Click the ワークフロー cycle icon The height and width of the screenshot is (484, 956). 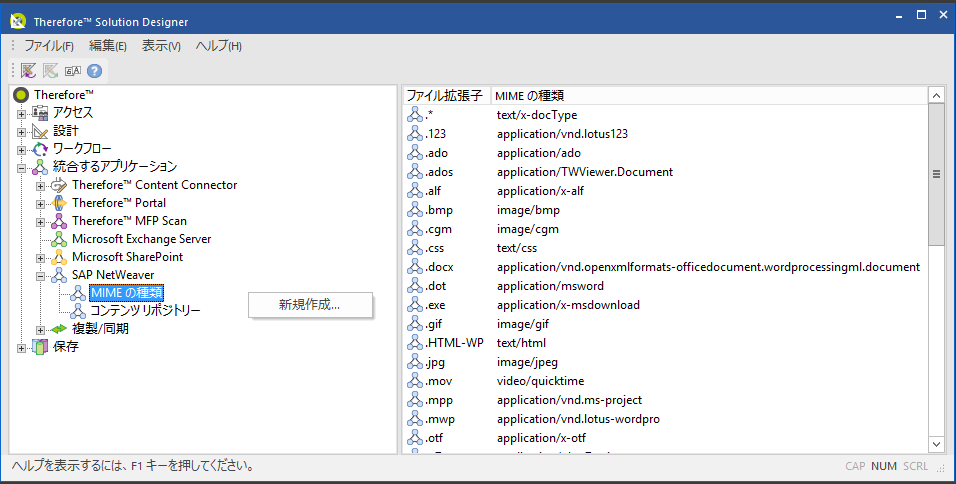point(40,149)
